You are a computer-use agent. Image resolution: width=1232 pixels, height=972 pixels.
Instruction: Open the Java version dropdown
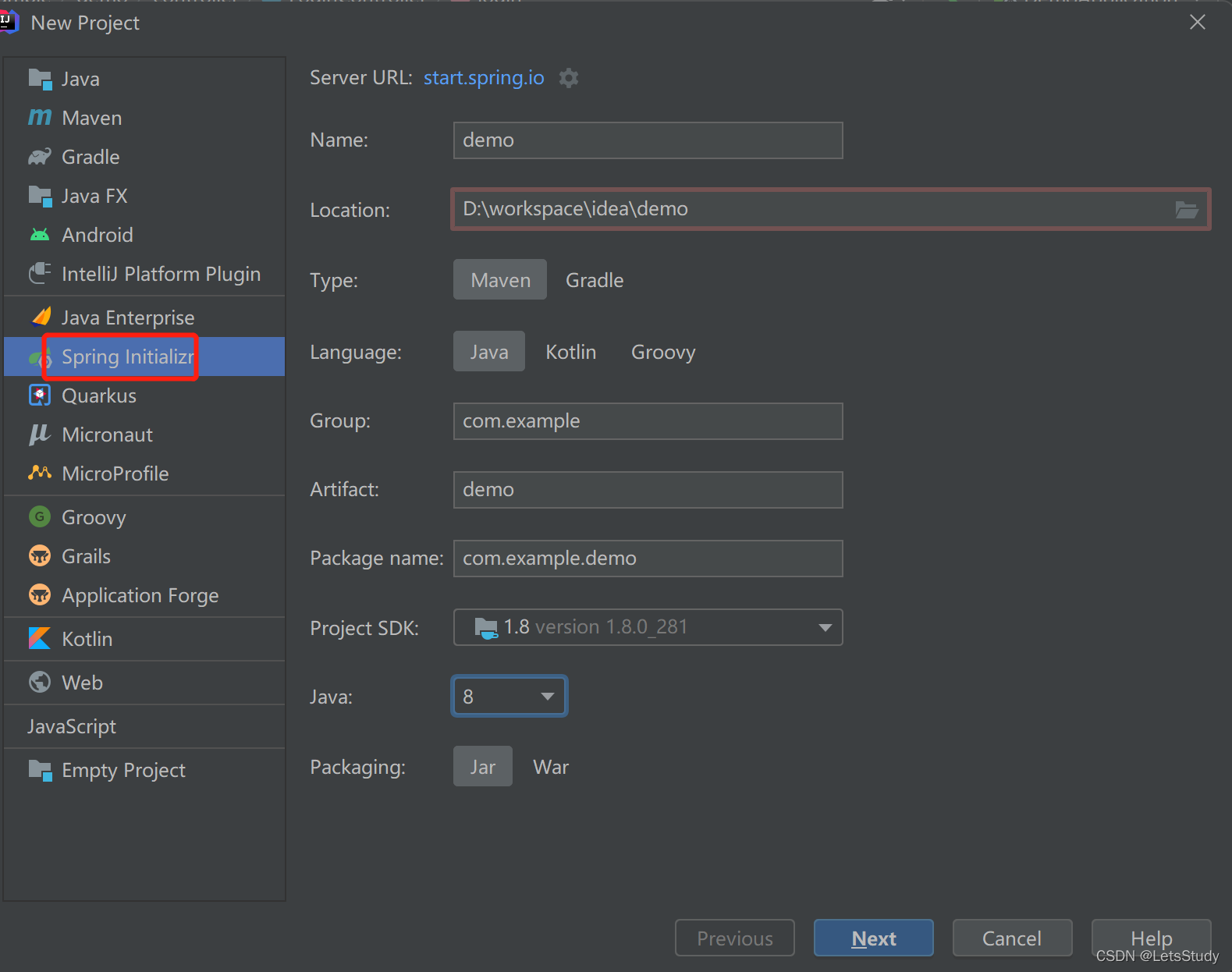509,696
